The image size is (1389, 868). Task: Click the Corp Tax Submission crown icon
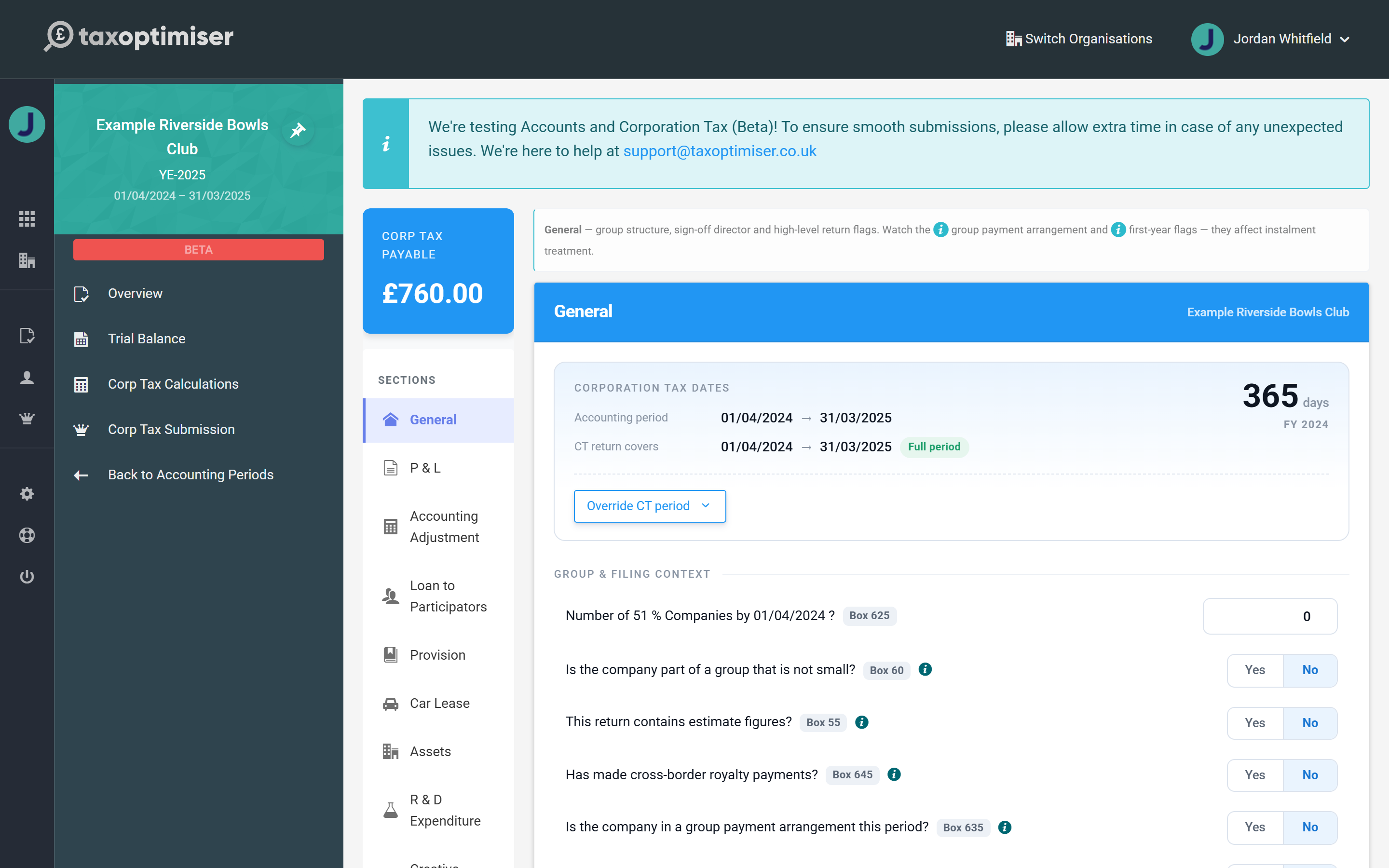tap(81, 429)
